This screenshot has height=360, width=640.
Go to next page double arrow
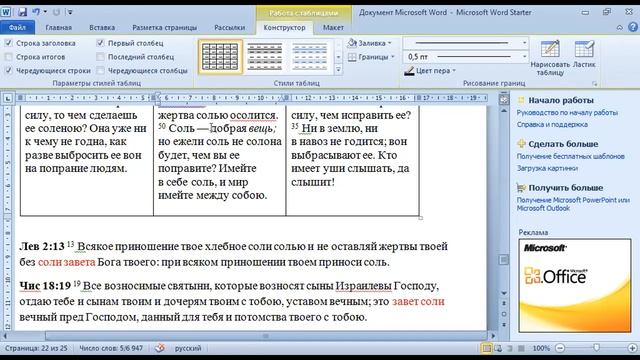(504, 324)
